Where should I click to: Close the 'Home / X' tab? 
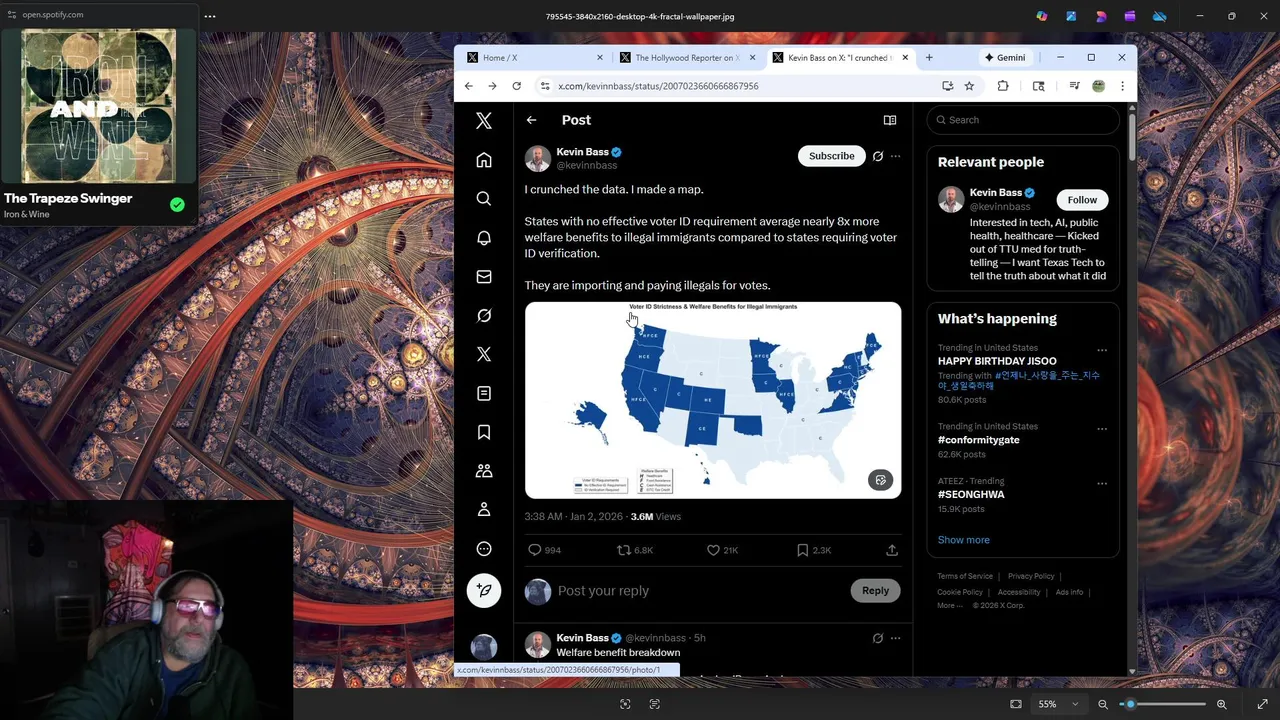pyautogui.click(x=600, y=58)
